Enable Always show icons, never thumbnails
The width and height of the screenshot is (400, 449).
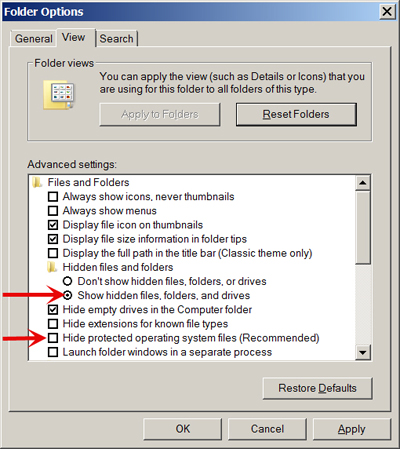click(53, 197)
